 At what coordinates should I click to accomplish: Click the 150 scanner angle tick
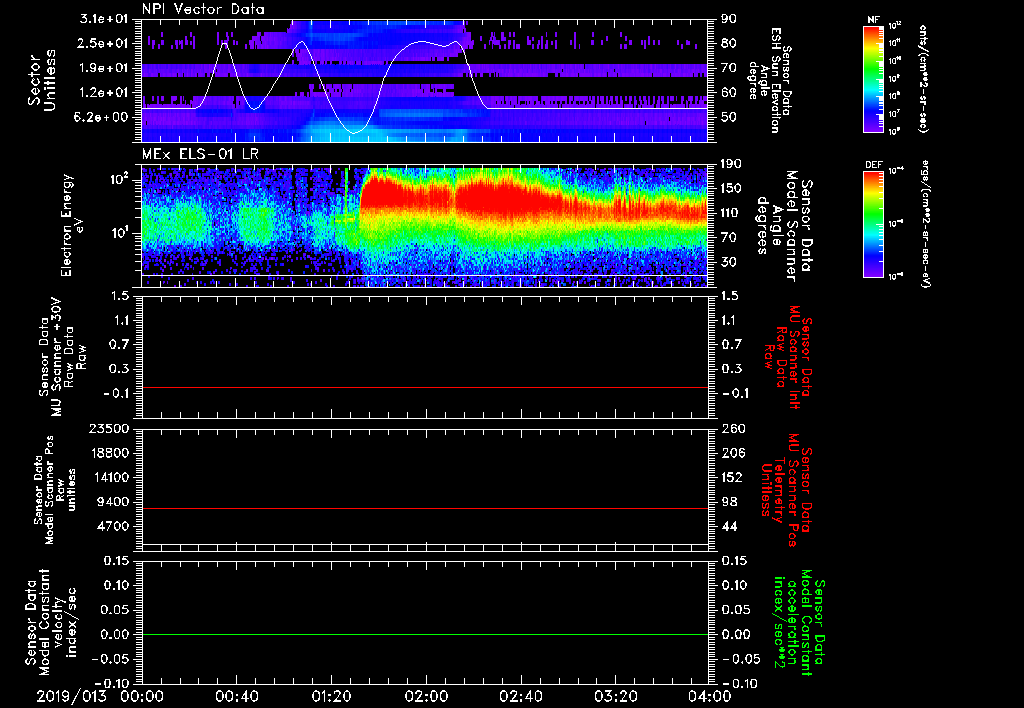click(x=732, y=188)
